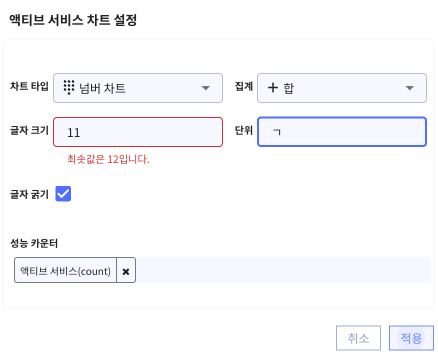Click the number chart dotted icon

coord(69,87)
